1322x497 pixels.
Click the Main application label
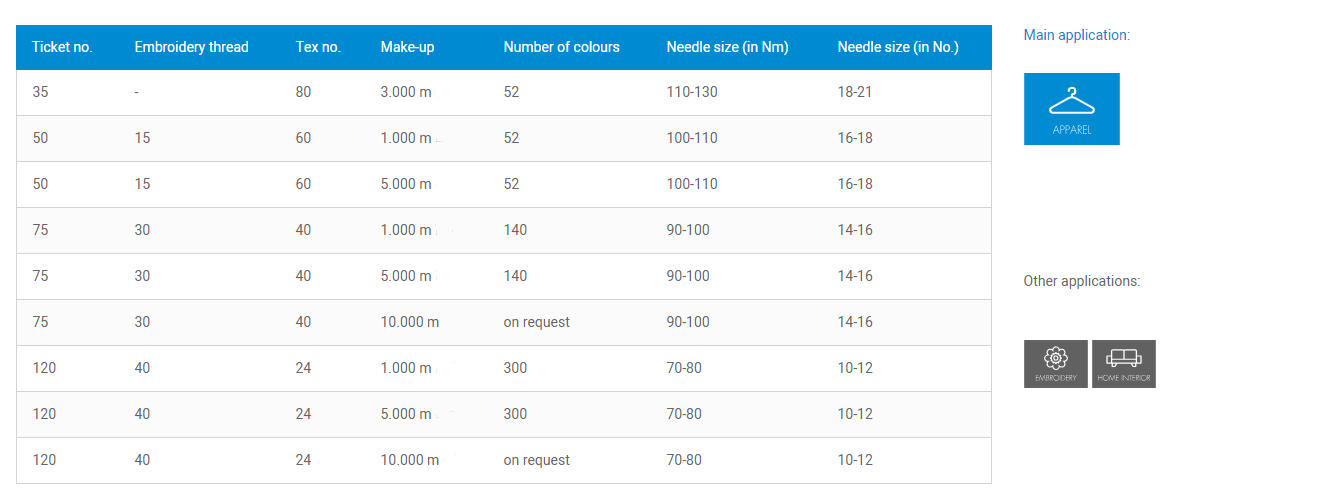click(x=1076, y=35)
